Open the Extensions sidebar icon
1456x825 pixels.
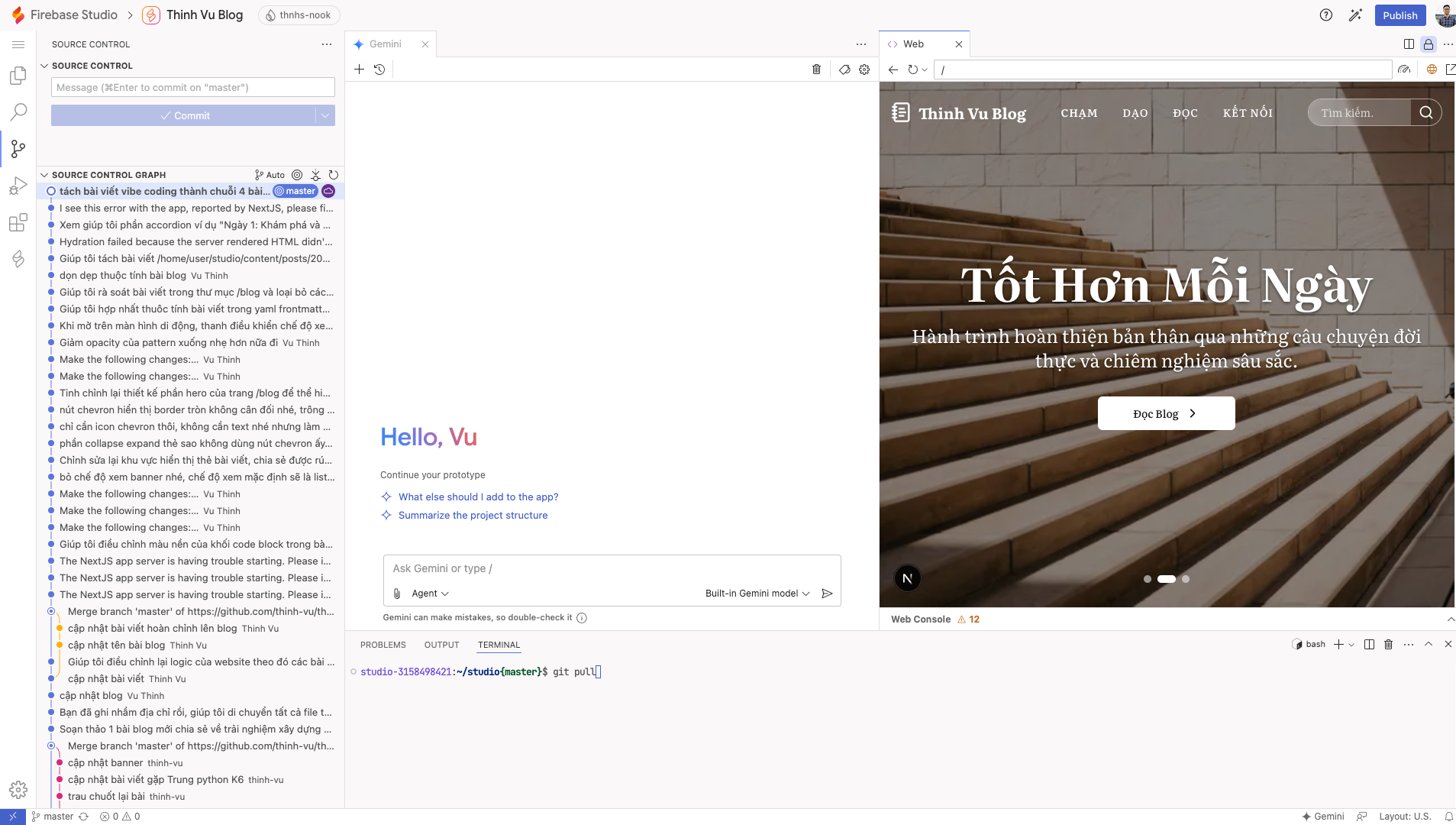tap(18, 222)
